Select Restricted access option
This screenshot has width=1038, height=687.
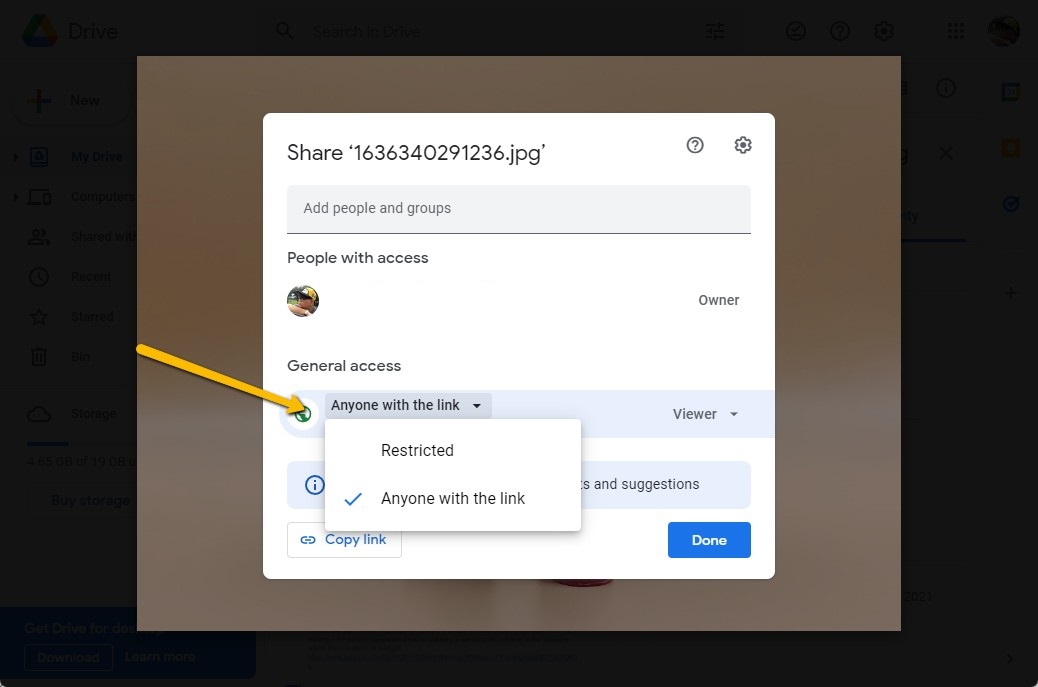(x=453, y=451)
